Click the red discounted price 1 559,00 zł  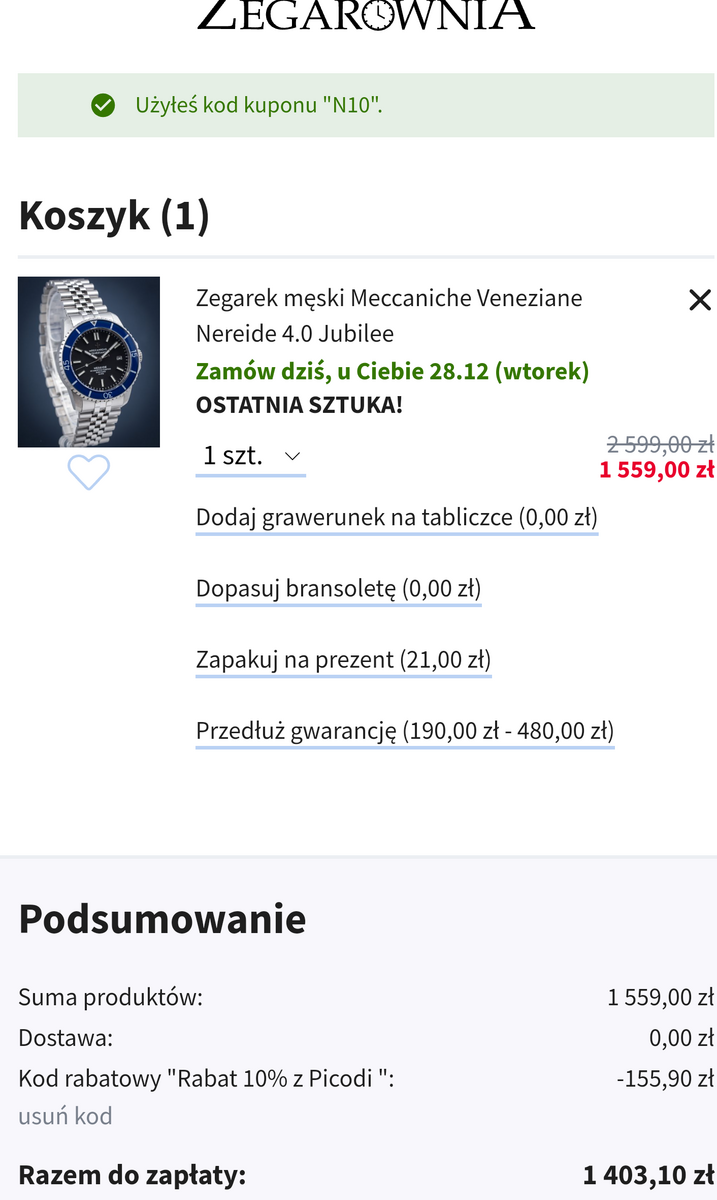coord(656,470)
